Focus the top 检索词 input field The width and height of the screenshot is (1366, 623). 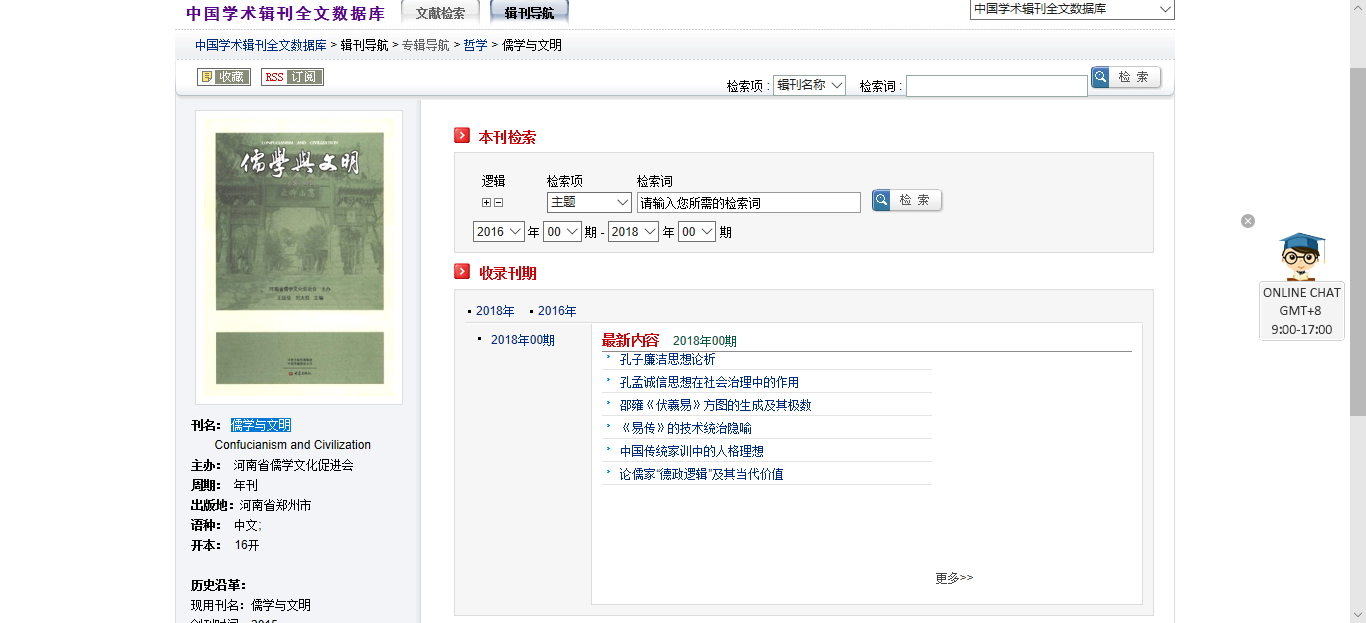click(997, 86)
